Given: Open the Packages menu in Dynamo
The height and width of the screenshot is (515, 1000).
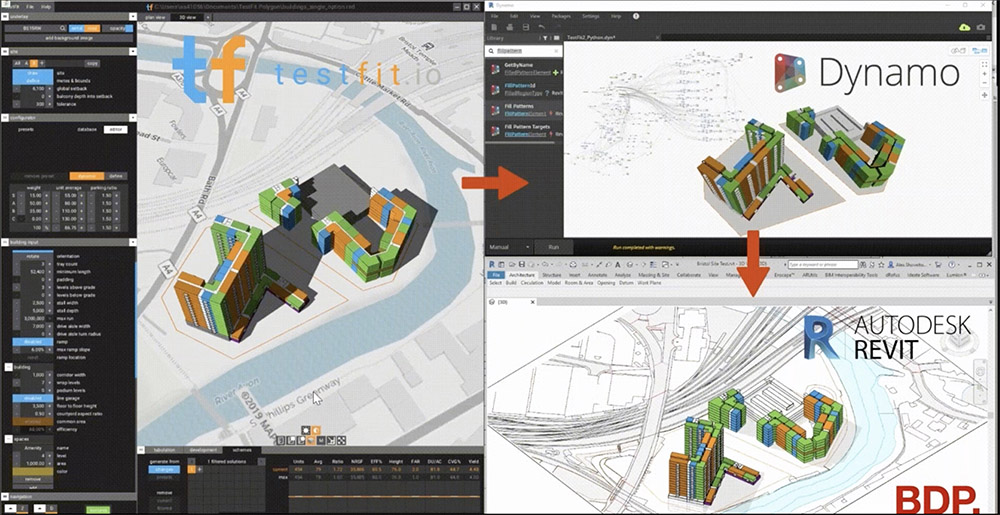Looking at the screenshot, I should click(561, 16).
